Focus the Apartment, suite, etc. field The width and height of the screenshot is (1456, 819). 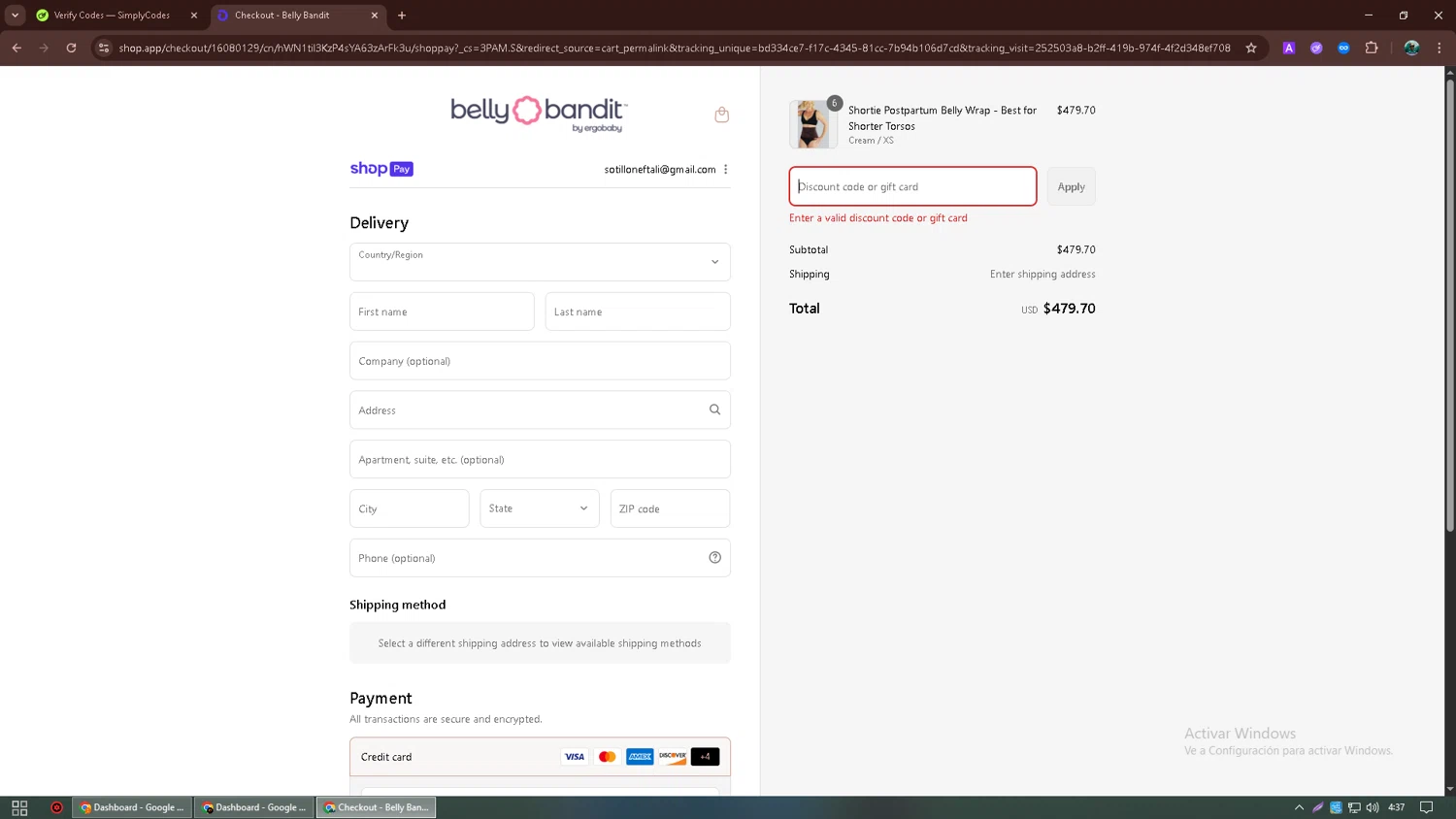tap(540, 459)
